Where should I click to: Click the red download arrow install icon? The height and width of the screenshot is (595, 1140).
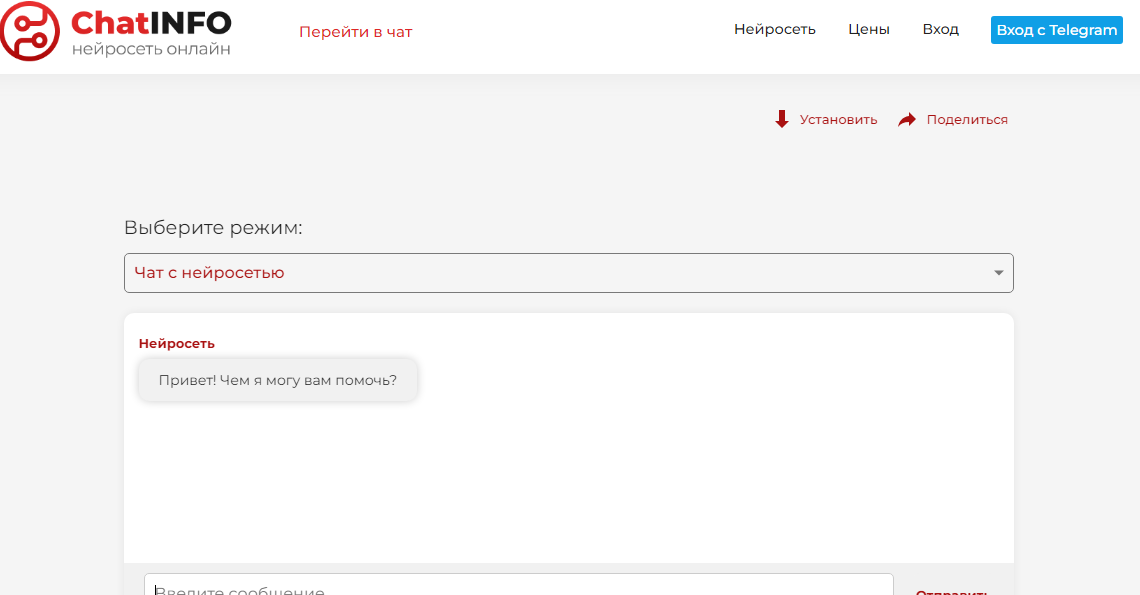click(x=782, y=119)
